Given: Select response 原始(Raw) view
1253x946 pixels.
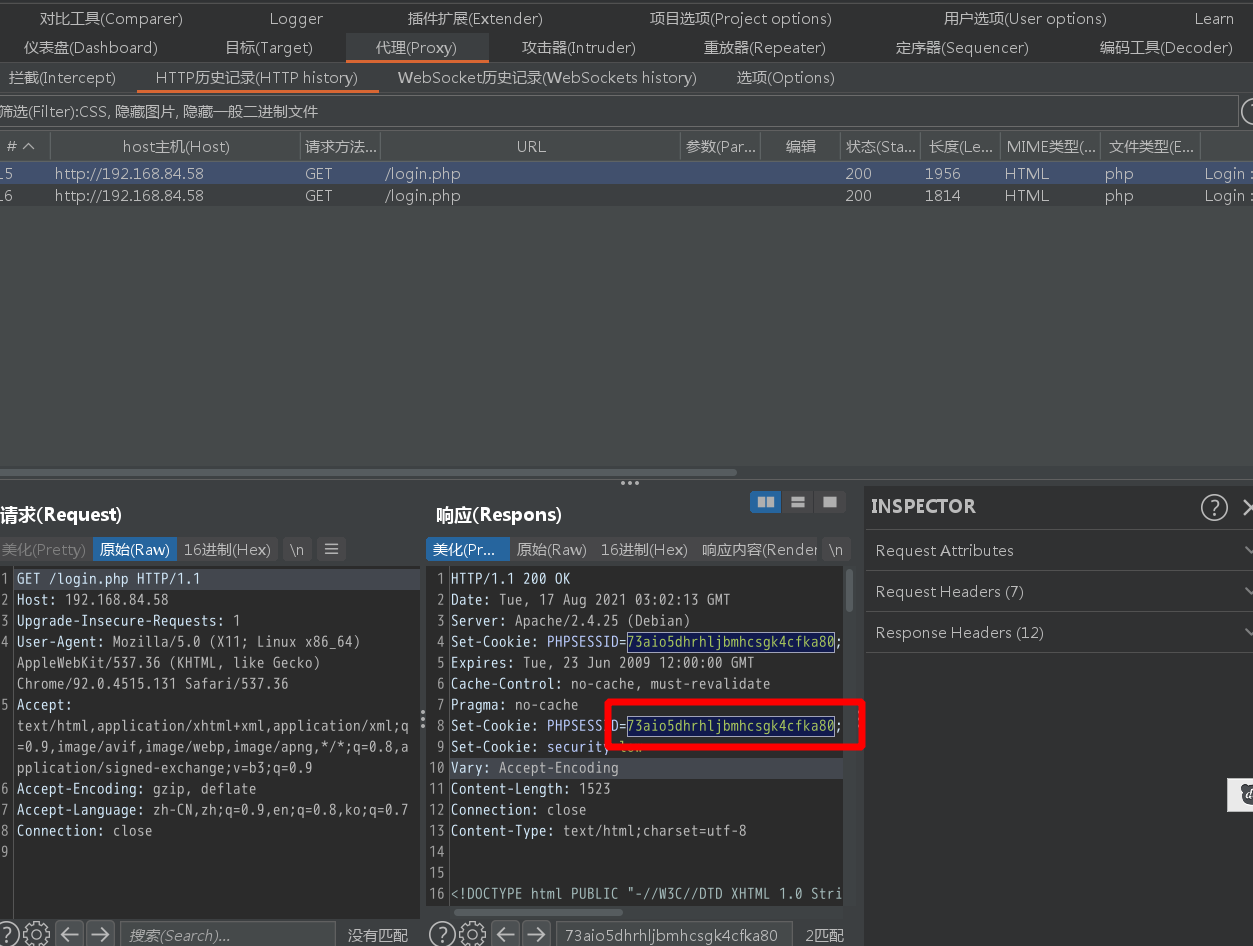Looking at the screenshot, I should pyautogui.click(x=551, y=549).
